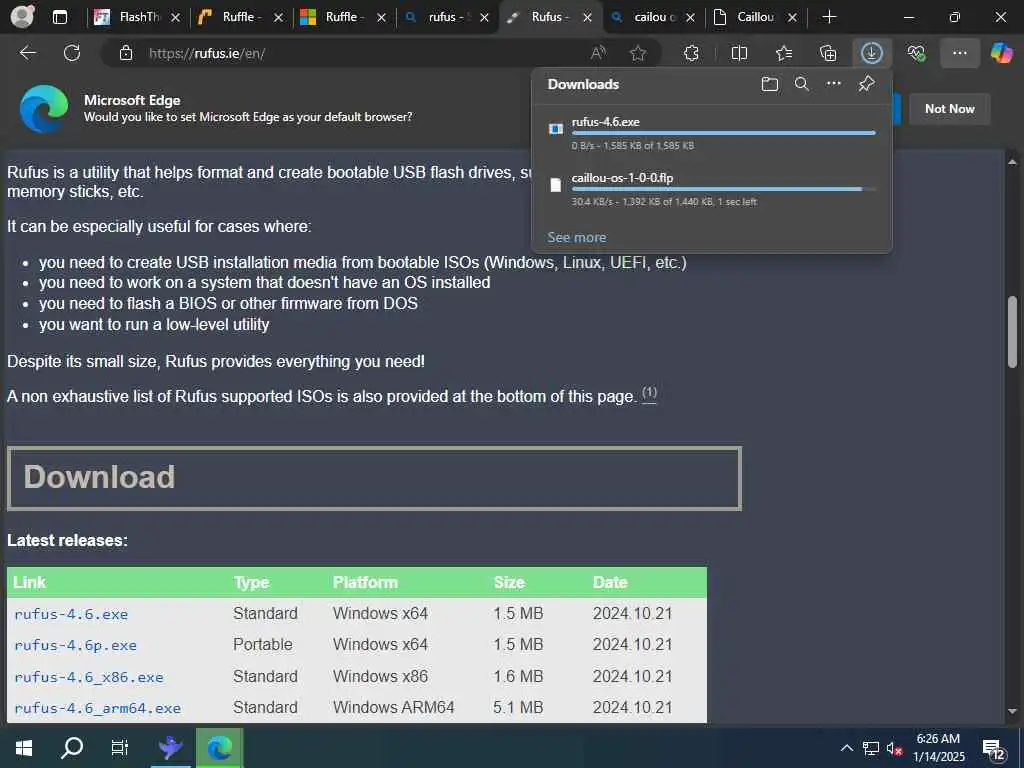
Task: Click the scrollbar down arrow
Action: tap(1012, 711)
